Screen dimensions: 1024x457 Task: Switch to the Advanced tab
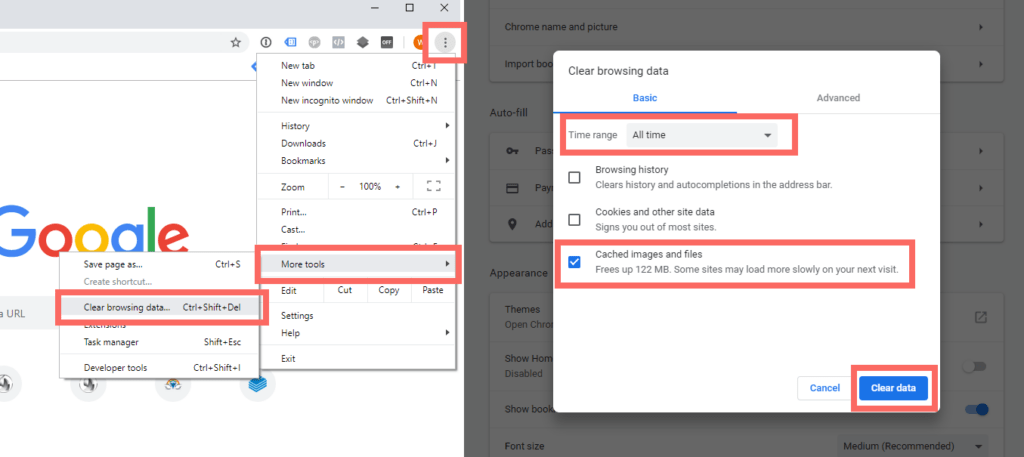click(838, 98)
